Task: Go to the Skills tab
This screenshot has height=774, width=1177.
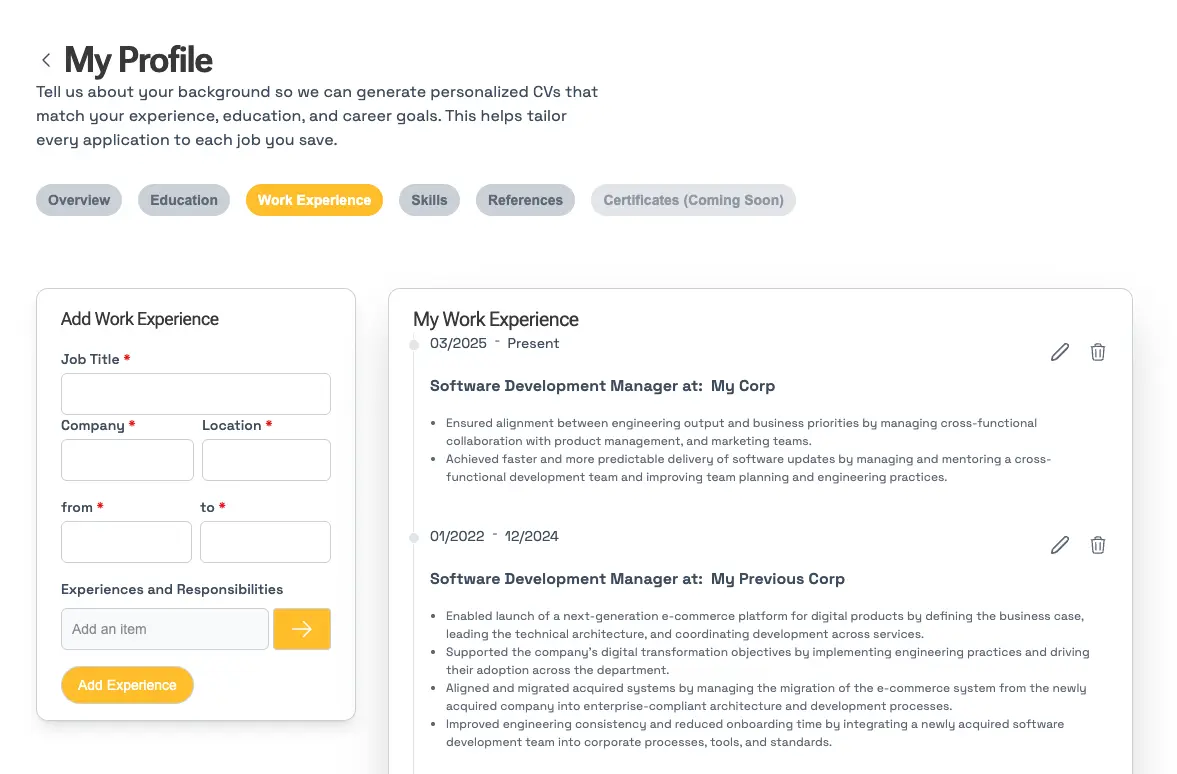Action: [x=429, y=200]
